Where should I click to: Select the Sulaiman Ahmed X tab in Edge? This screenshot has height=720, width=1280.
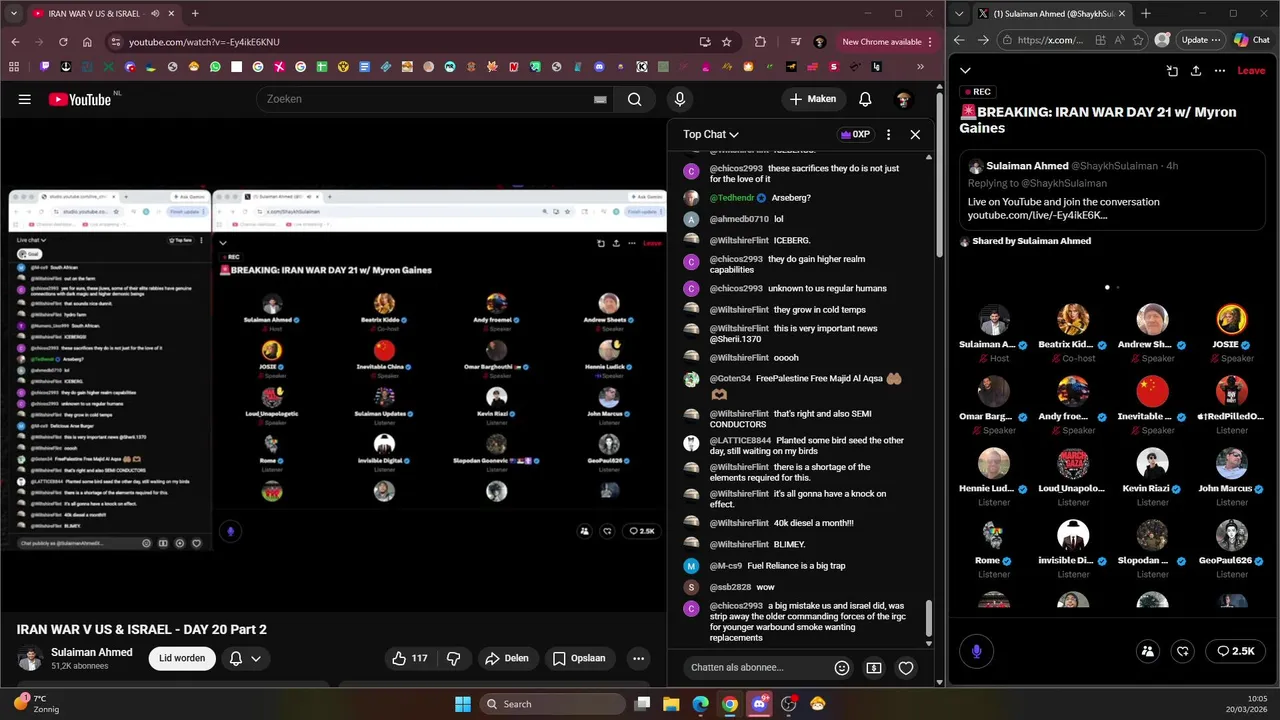(1050, 14)
